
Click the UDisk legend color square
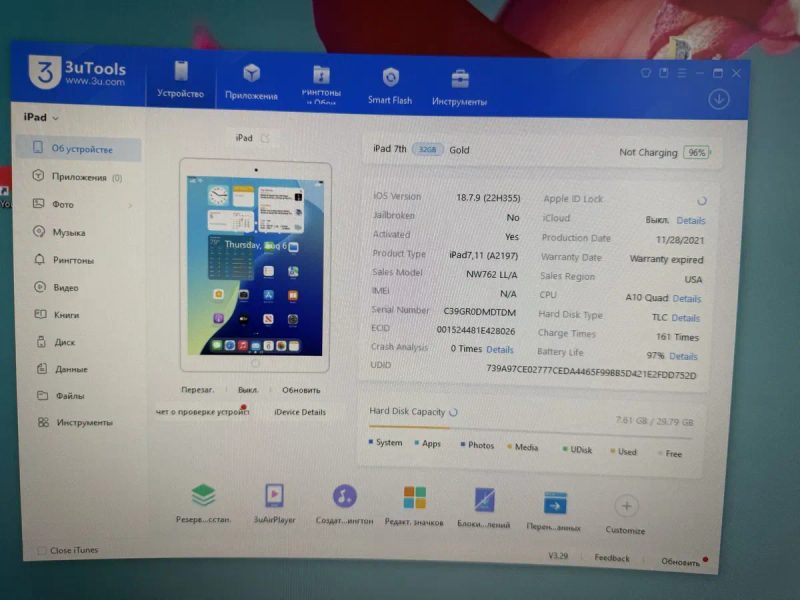pyautogui.click(x=565, y=449)
